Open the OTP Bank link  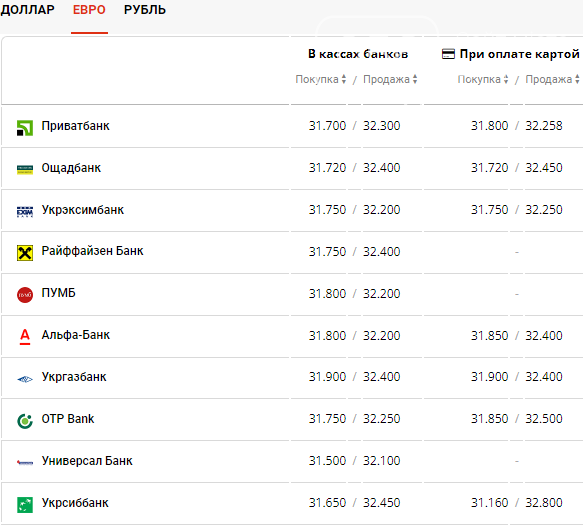click(68, 419)
